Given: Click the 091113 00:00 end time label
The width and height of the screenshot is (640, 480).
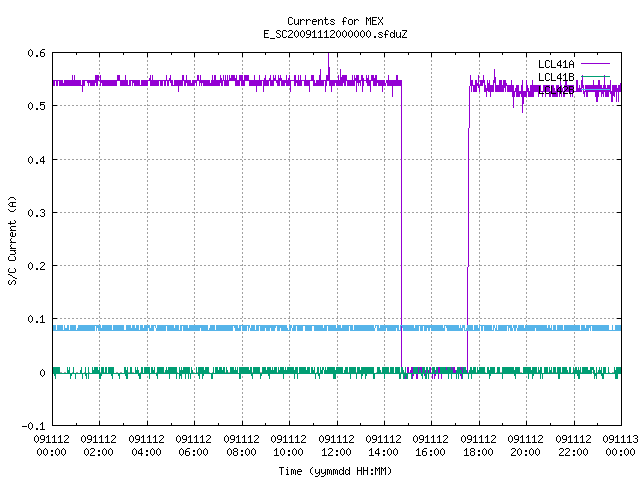Looking at the screenshot, I should (x=620, y=446).
